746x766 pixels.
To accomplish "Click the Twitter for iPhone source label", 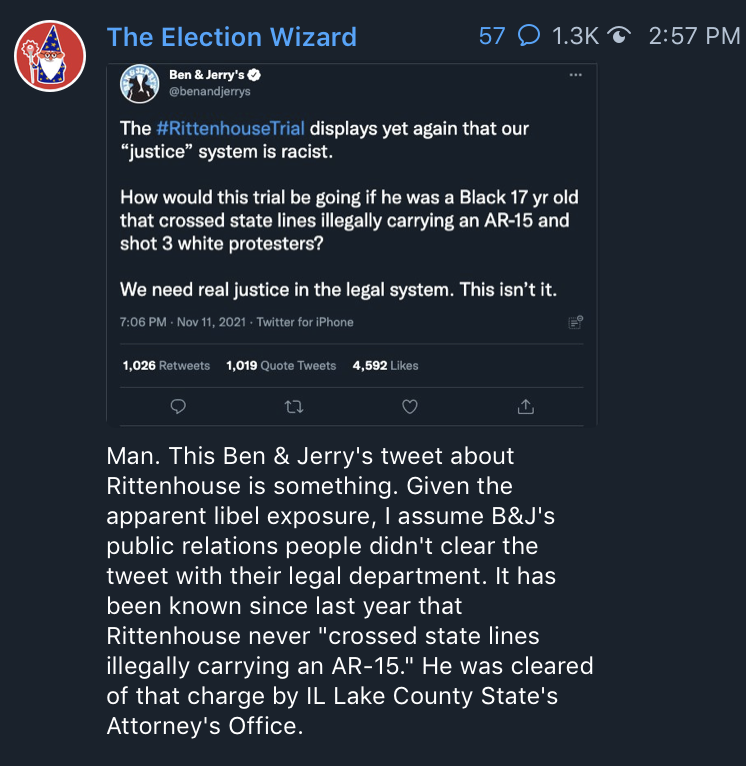I will 305,322.
